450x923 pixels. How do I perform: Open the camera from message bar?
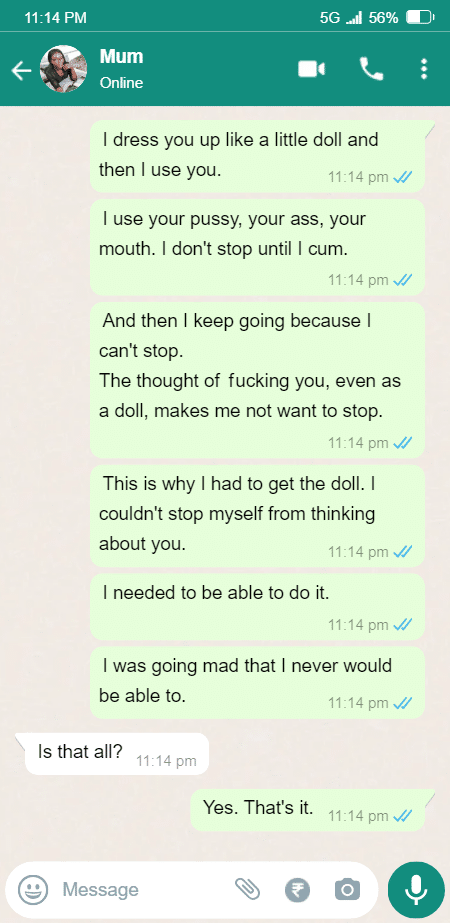pyautogui.click(x=348, y=889)
